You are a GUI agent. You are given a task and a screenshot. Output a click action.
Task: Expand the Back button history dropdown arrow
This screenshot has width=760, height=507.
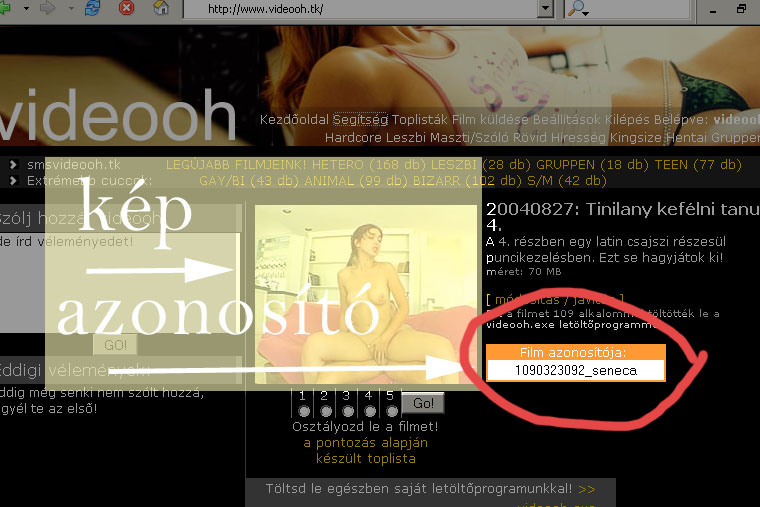(x=28, y=9)
